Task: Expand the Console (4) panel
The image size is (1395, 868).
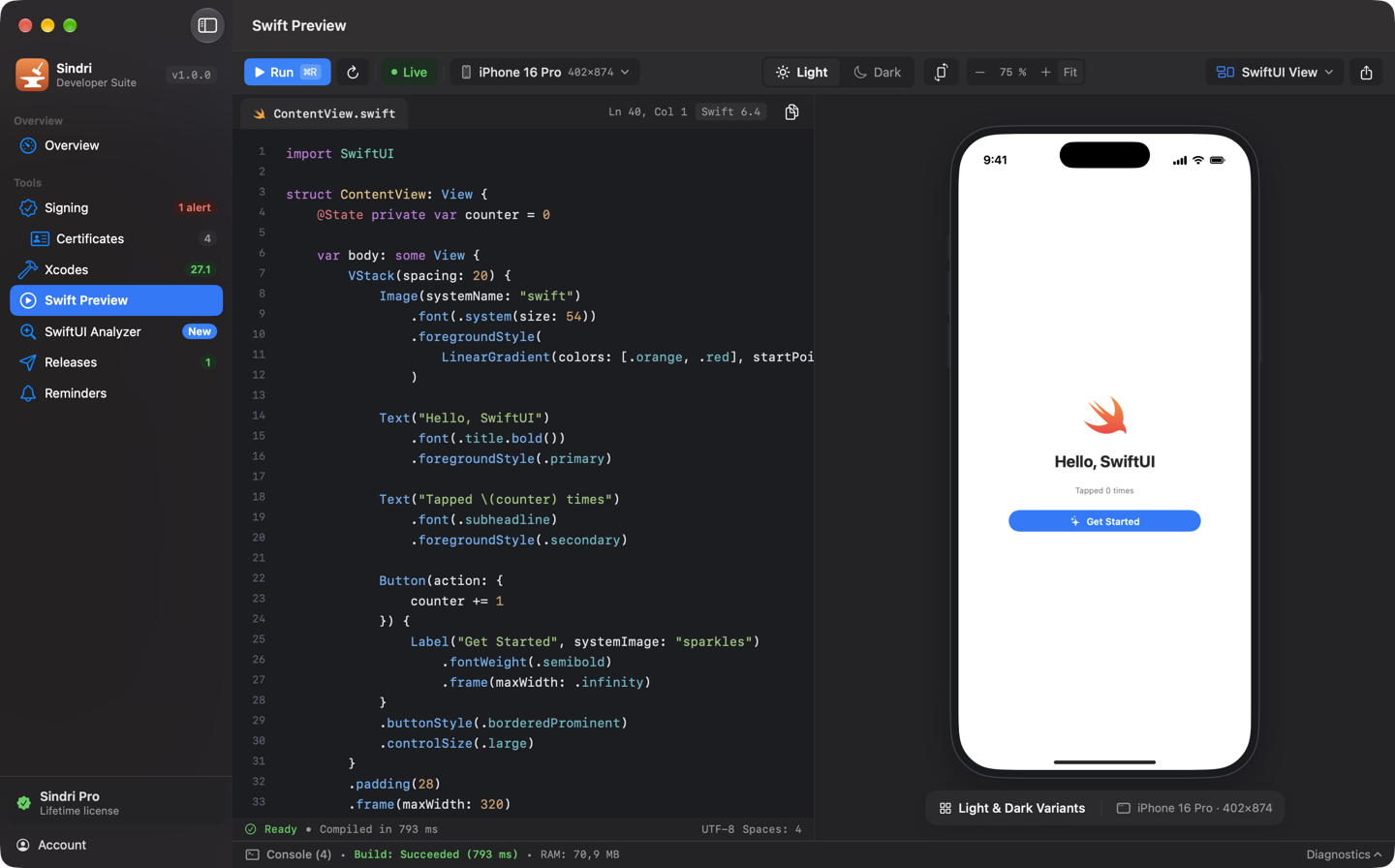Action: click(x=289, y=854)
